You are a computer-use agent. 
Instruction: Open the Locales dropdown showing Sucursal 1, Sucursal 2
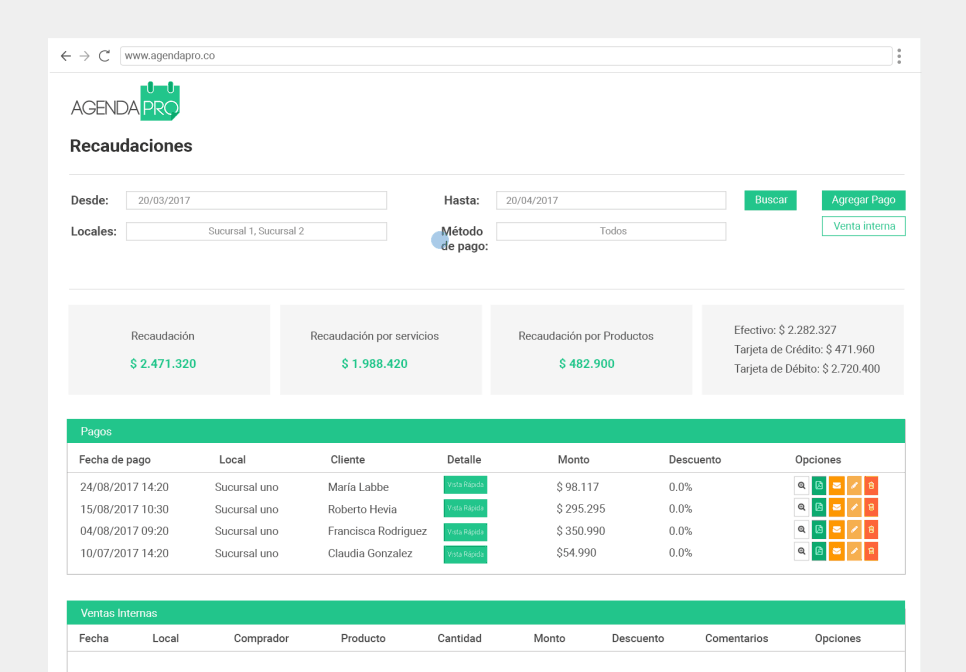[256, 231]
